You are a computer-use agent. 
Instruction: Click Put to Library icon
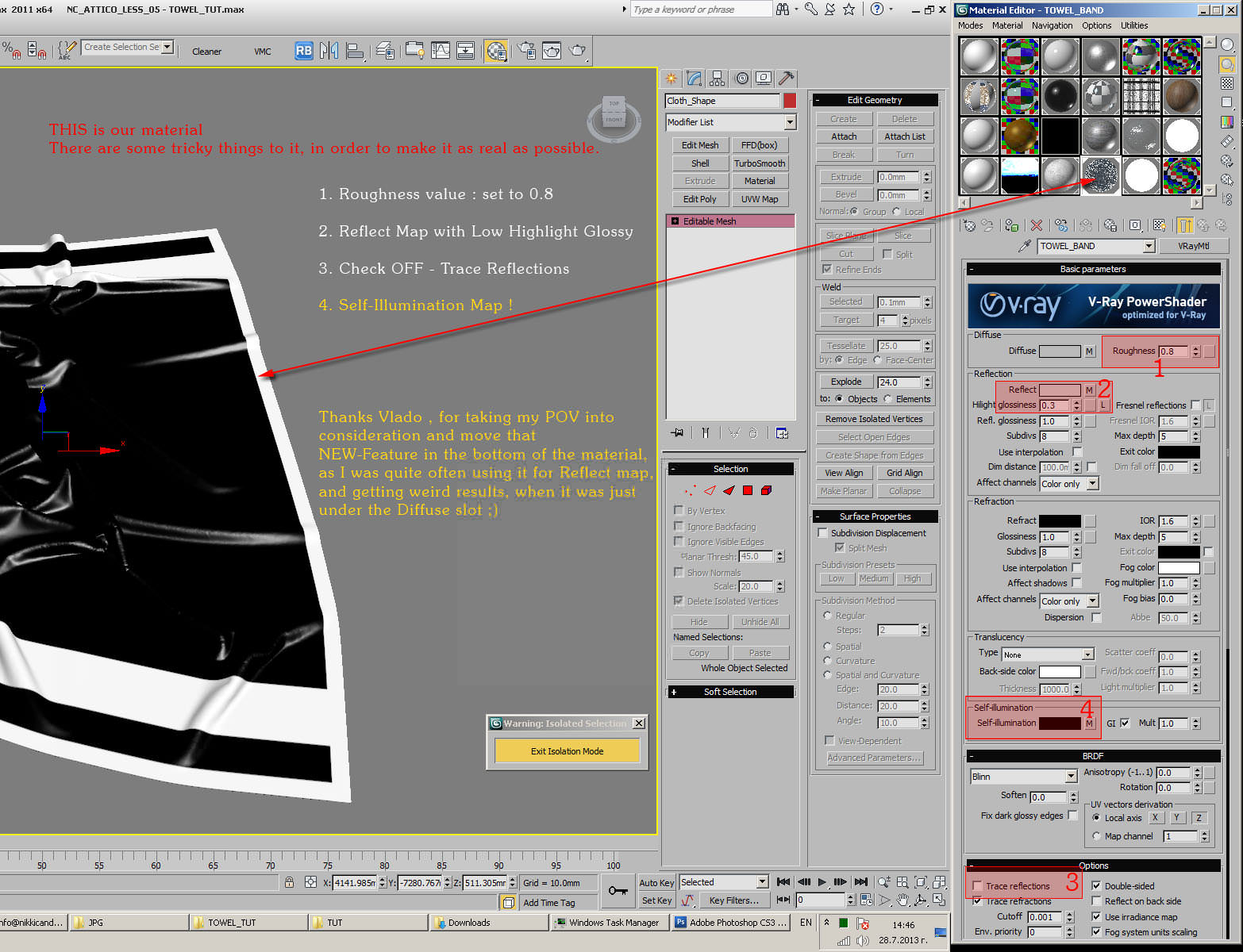1110,225
